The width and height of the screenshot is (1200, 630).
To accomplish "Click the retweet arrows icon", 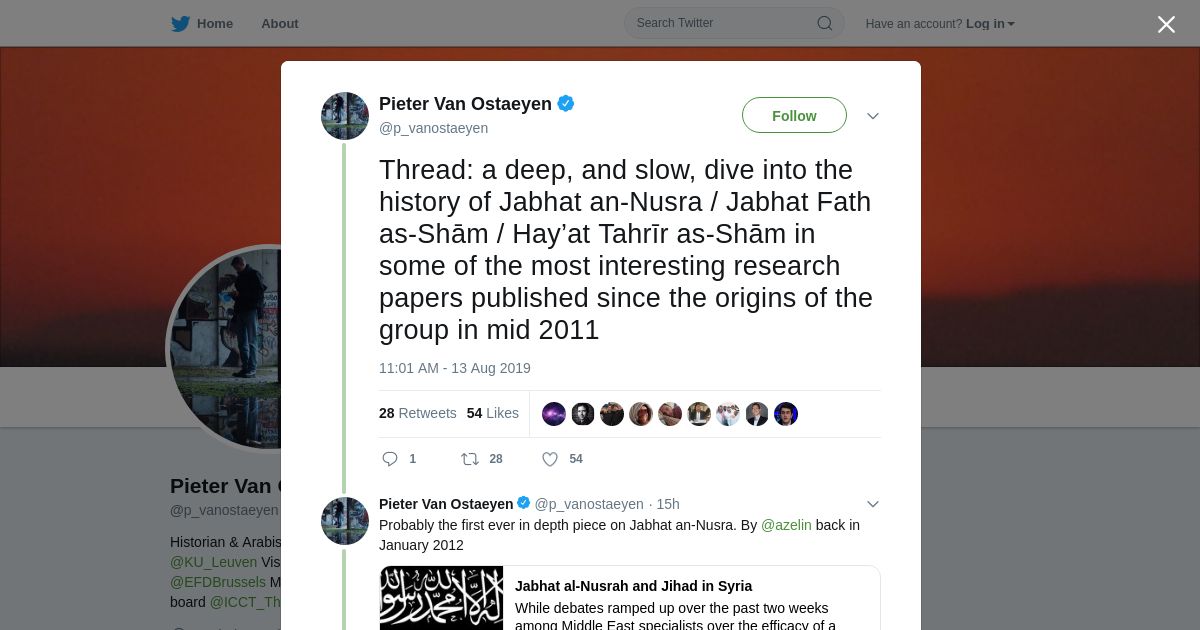I will point(469,459).
